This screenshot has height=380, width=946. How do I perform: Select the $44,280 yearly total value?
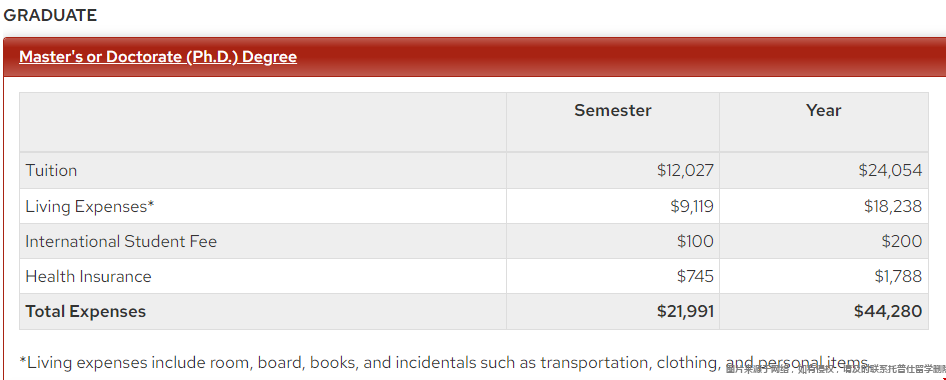pos(887,311)
